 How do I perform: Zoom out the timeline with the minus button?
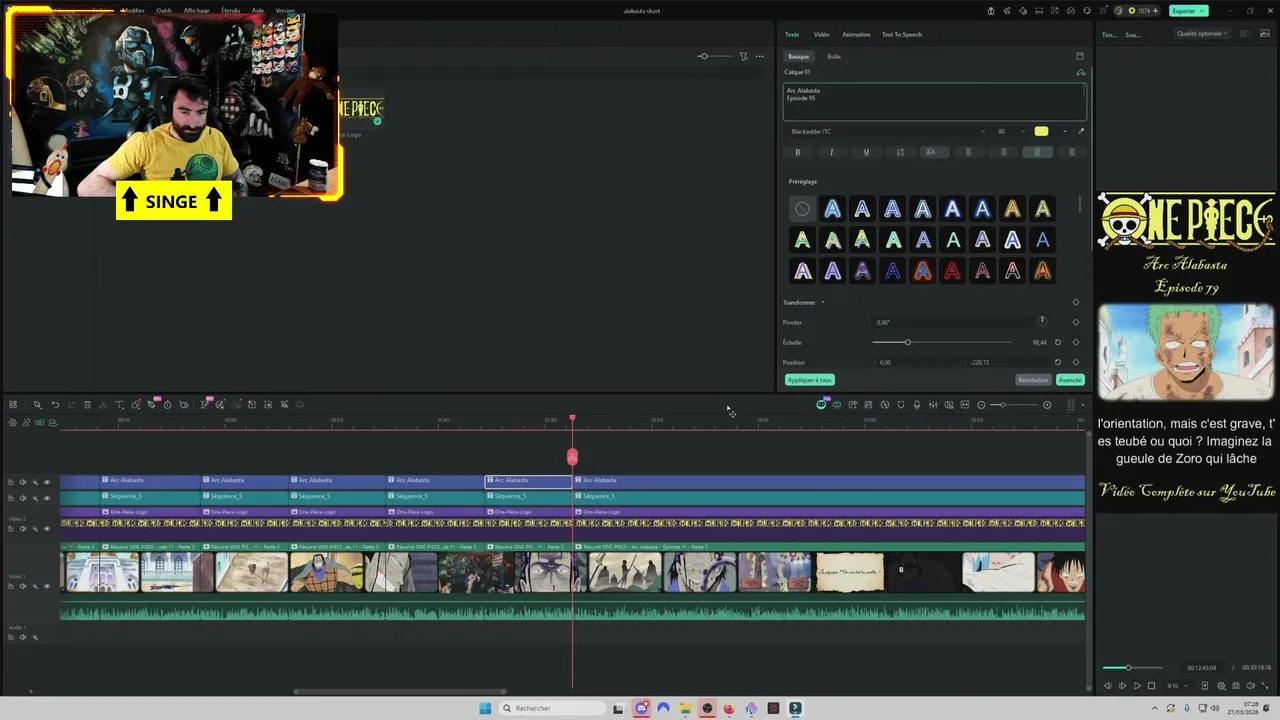click(x=981, y=405)
